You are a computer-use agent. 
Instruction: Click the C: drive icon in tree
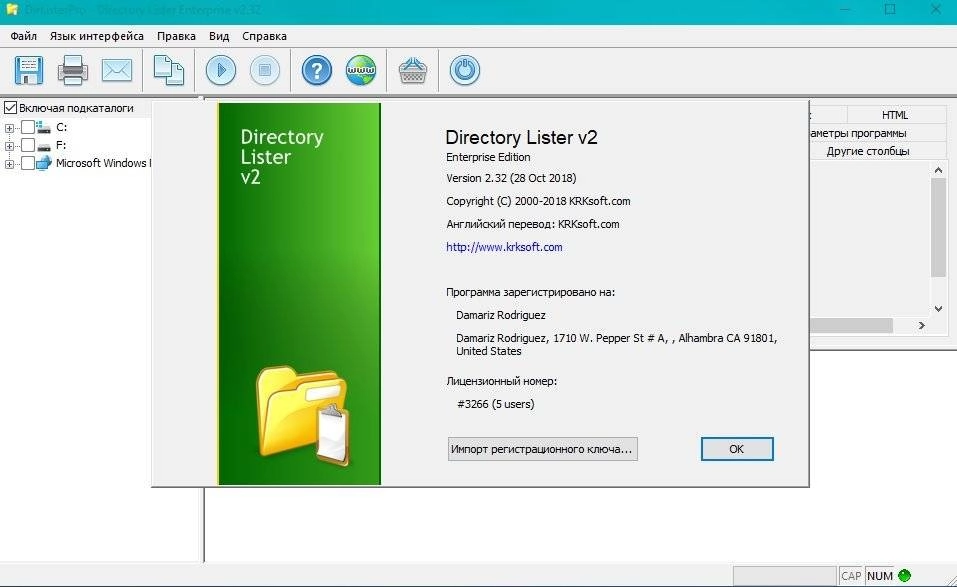[43, 128]
